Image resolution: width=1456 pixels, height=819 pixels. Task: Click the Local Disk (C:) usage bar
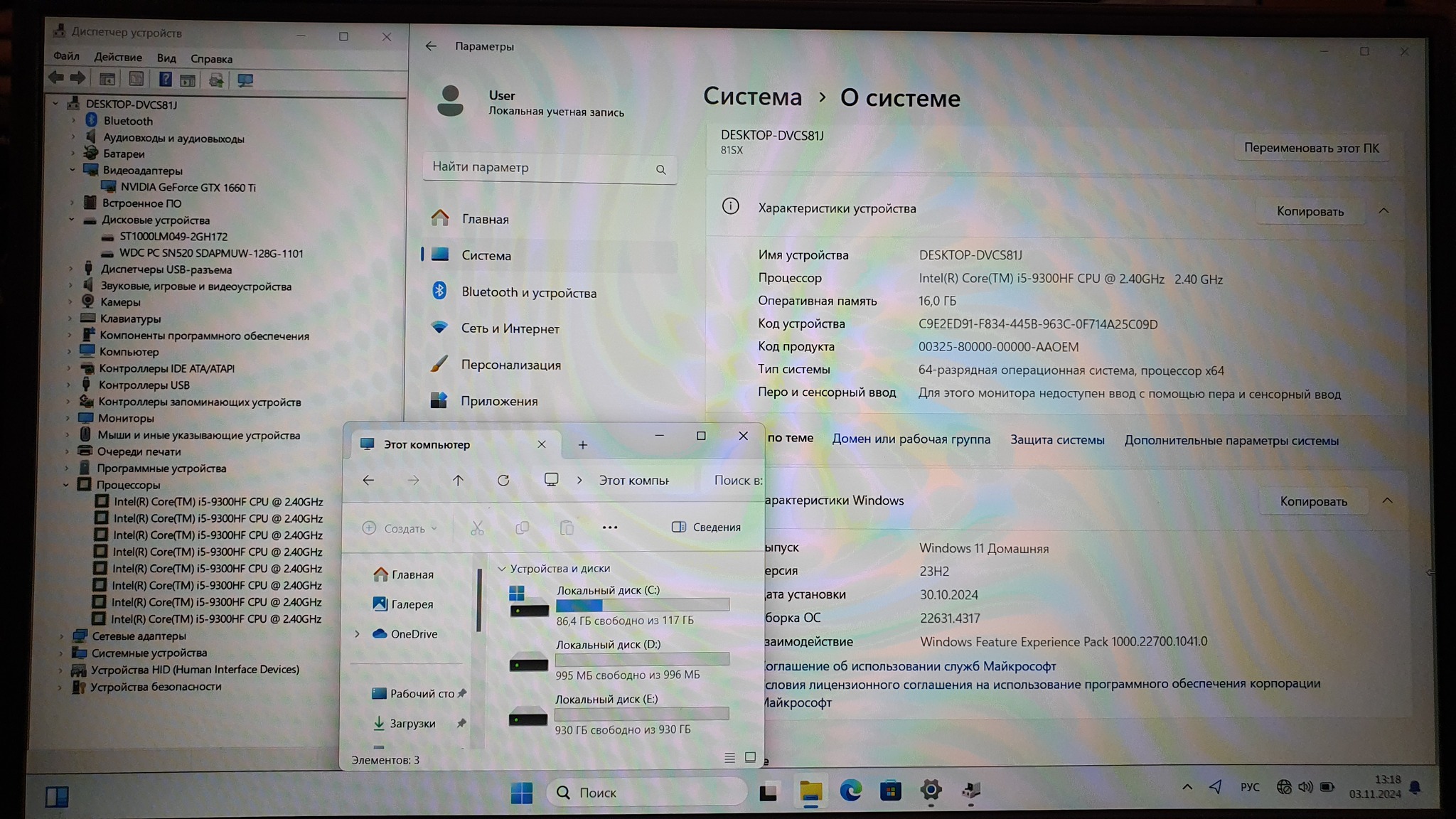click(642, 605)
